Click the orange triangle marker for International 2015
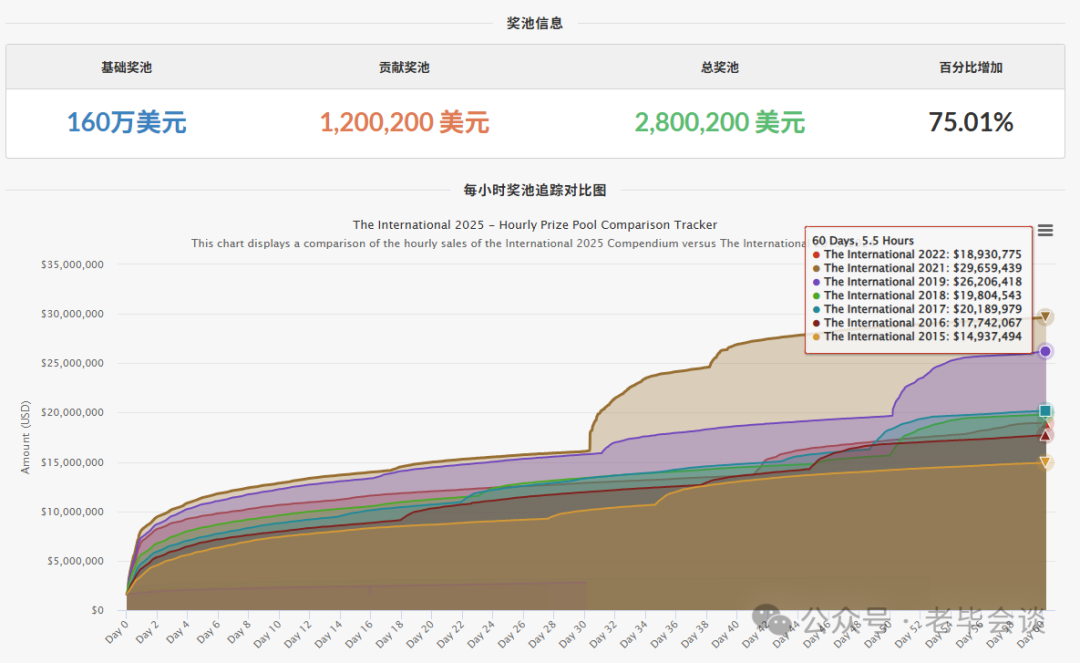Image resolution: width=1080 pixels, height=663 pixels. [x=1045, y=462]
